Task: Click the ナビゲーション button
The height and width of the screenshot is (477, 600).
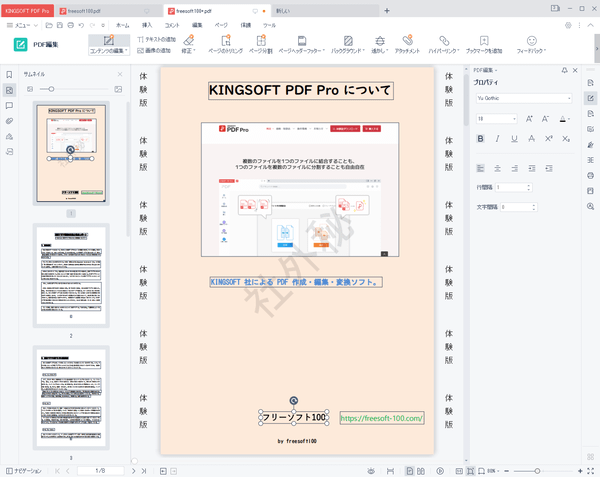Action: pyautogui.click(x=24, y=471)
